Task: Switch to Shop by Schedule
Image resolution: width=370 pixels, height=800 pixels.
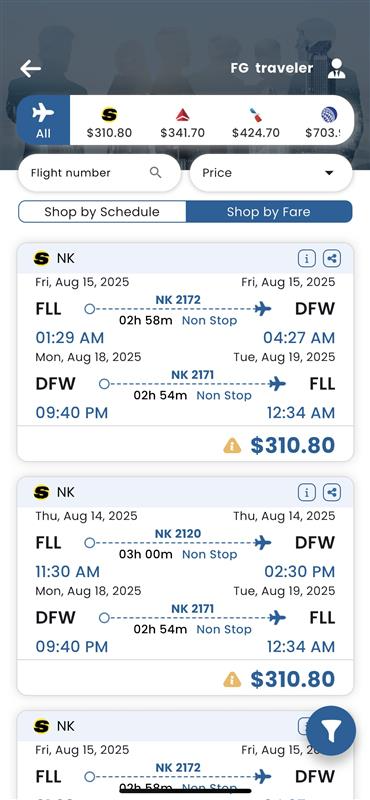Action: pos(102,212)
